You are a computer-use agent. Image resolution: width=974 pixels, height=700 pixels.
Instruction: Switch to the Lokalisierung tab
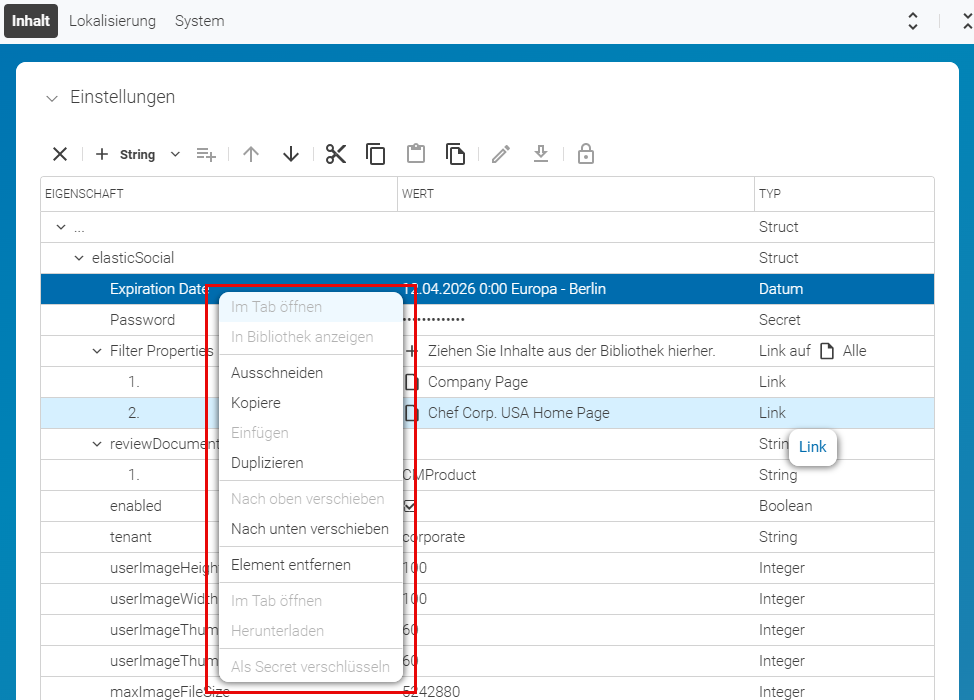tap(112, 20)
